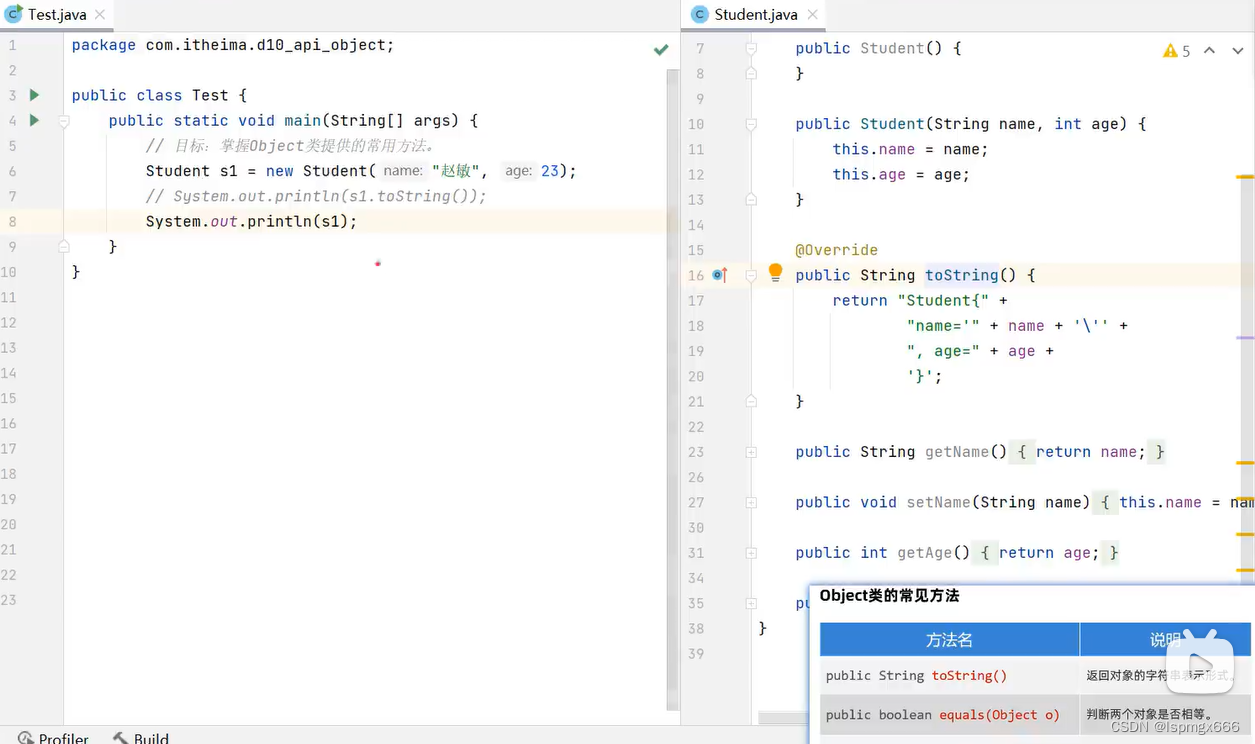Collapse the toString method fold marker
1255x744 pixels.
pyautogui.click(x=751, y=275)
